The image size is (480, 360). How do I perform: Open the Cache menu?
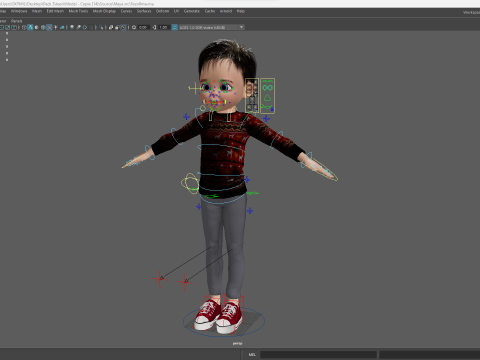(210, 11)
